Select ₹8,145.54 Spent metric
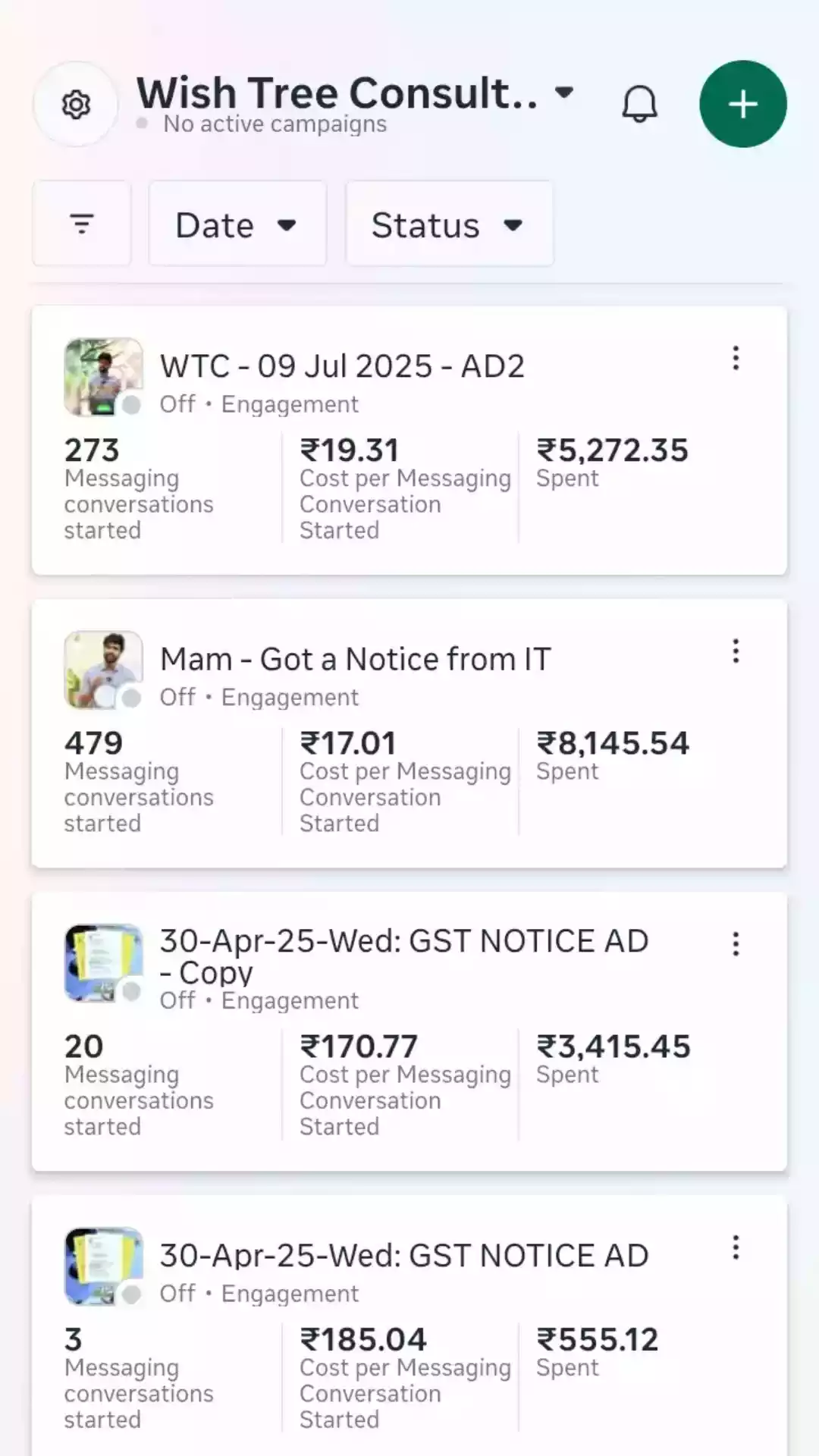The image size is (819, 1456). tap(613, 756)
